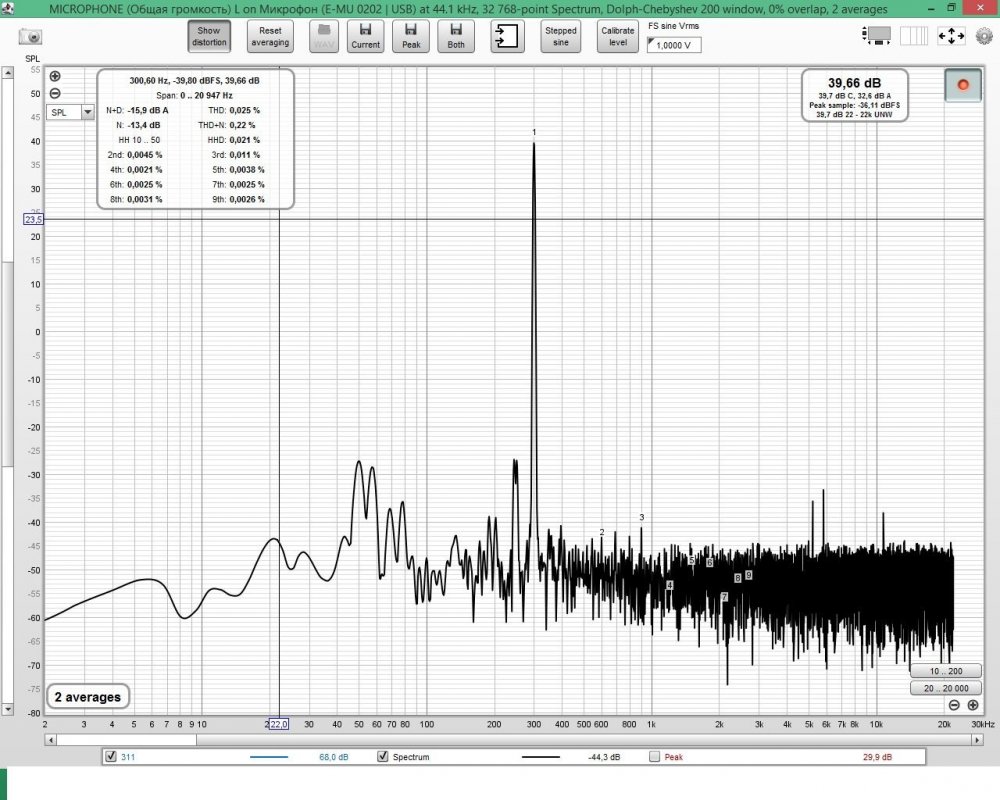Screen dimensions: 1000x800
Task: Click the black Spectrum line swatch
Action: [x=541, y=757]
